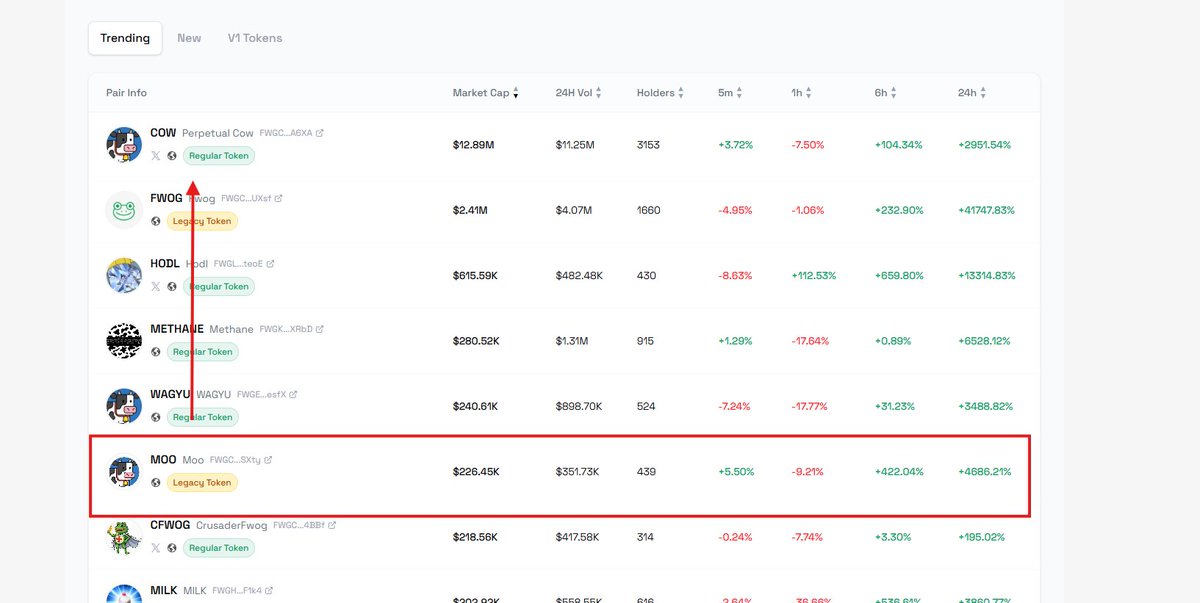Click the $2.41M market cap value
Screen dimensions: 1200x603
point(471,211)
